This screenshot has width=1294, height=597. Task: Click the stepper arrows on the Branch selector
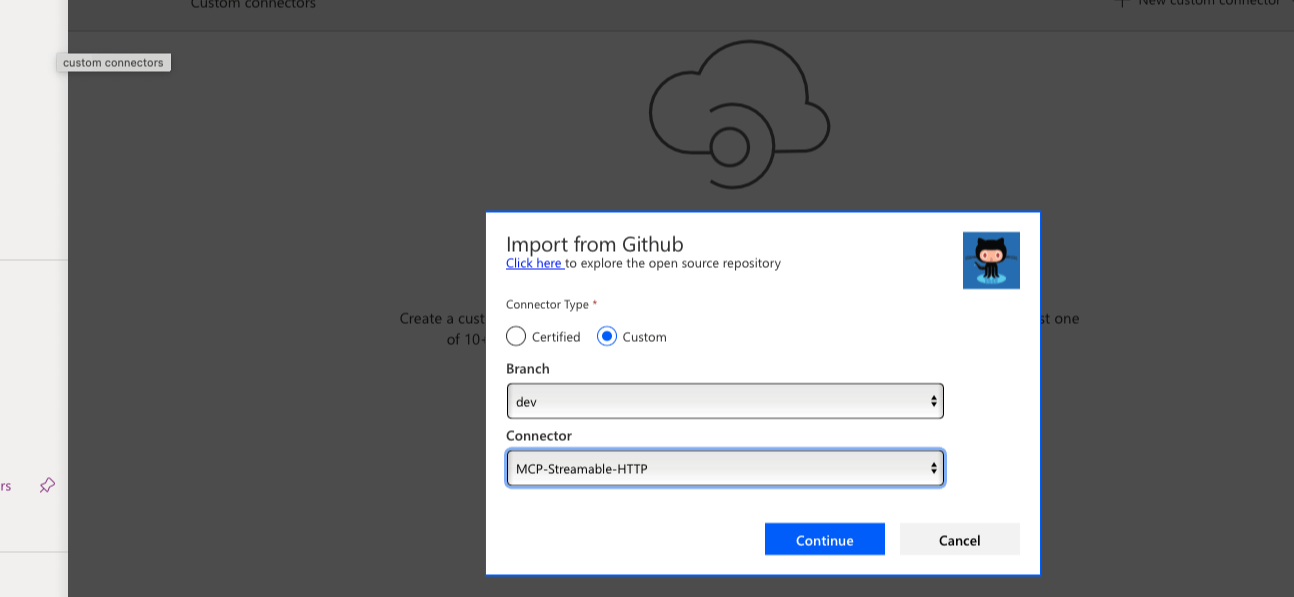click(934, 401)
